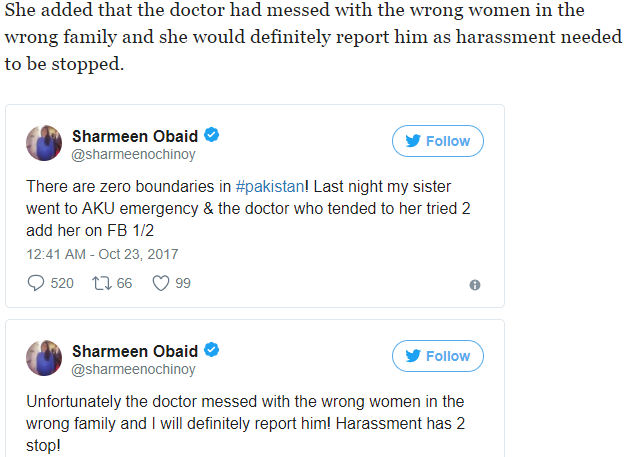Screen dimensions: 627x457
Task: Click the 66 retweets count
Action: (x=124, y=283)
